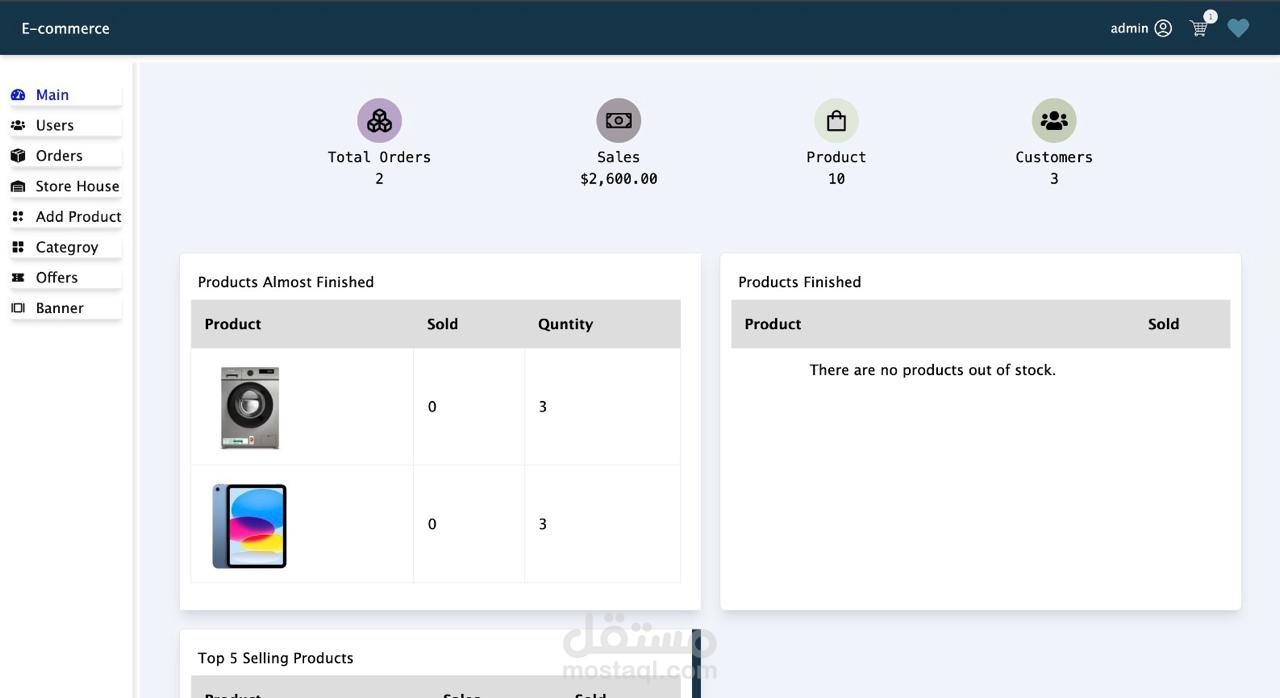
Task: Click the iPad tablet product thumbnail
Action: coord(250,526)
